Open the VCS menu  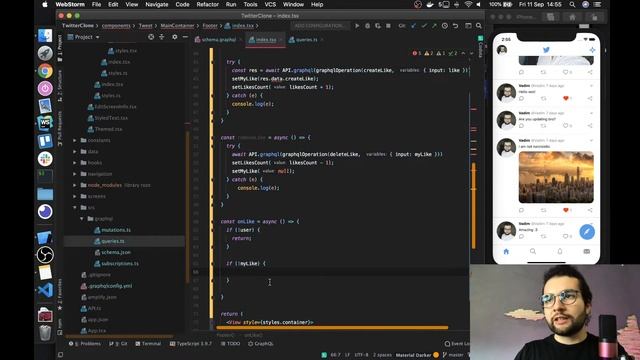(270, 4)
